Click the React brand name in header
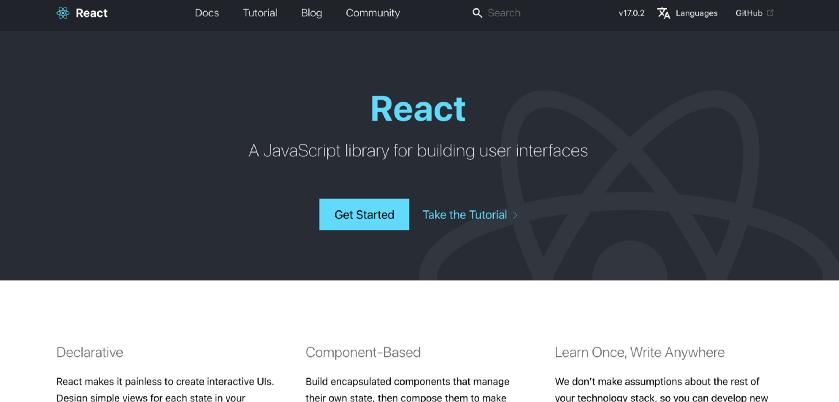The width and height of the screenshot is (839, 402). click(92, 13)
